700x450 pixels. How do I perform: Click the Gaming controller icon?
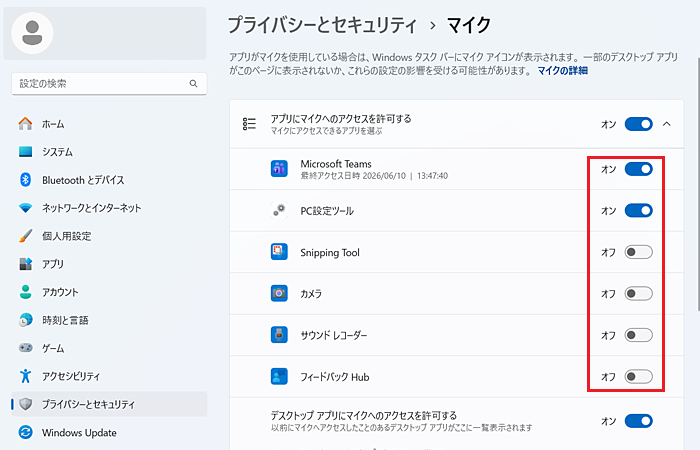pos(25,348)
